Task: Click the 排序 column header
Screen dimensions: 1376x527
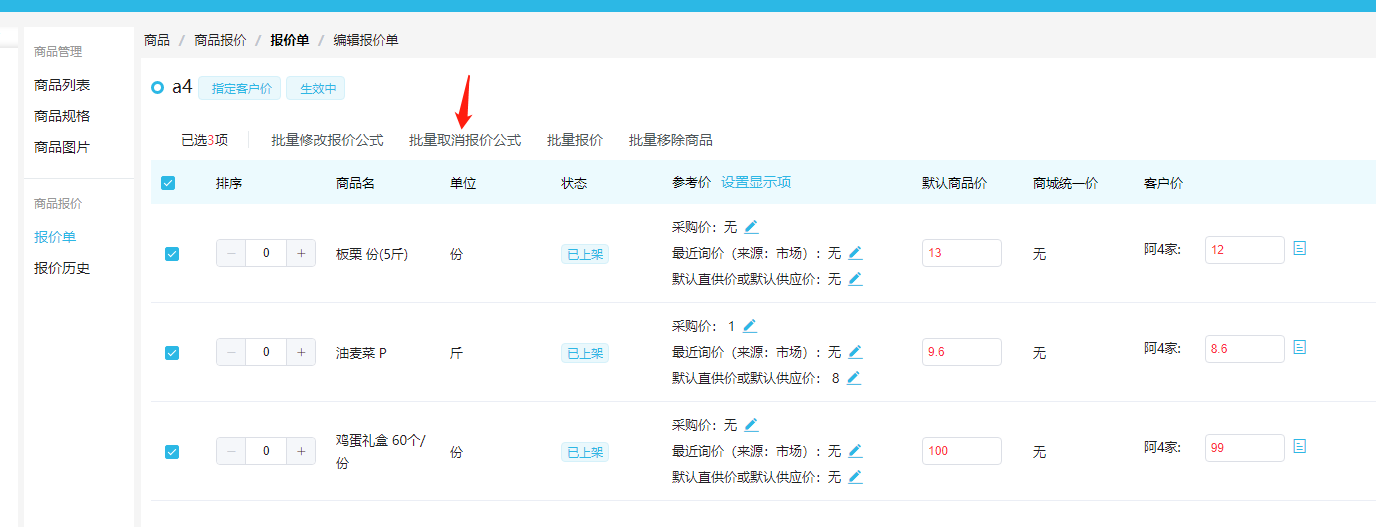Action: pyautogui.click(x=229, y=183)
